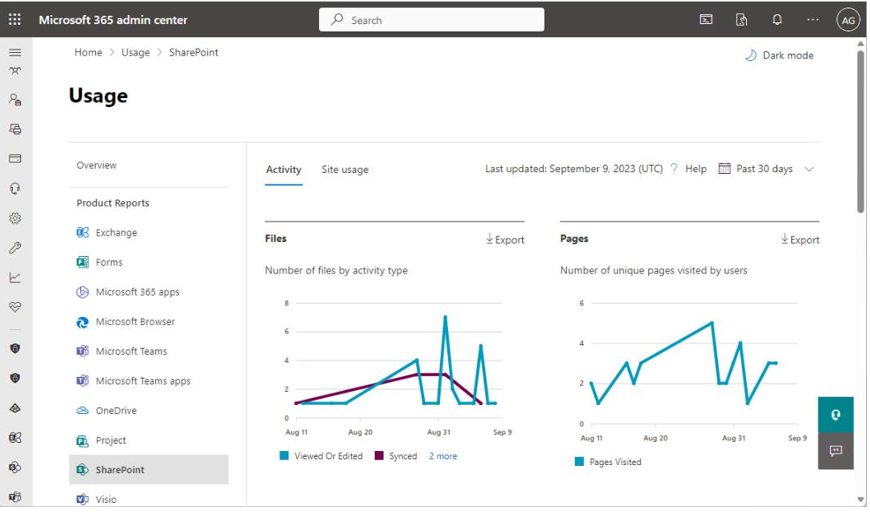870x512 pixels.
Task: Open the header more options ellipsis
Action: (812, 19)
